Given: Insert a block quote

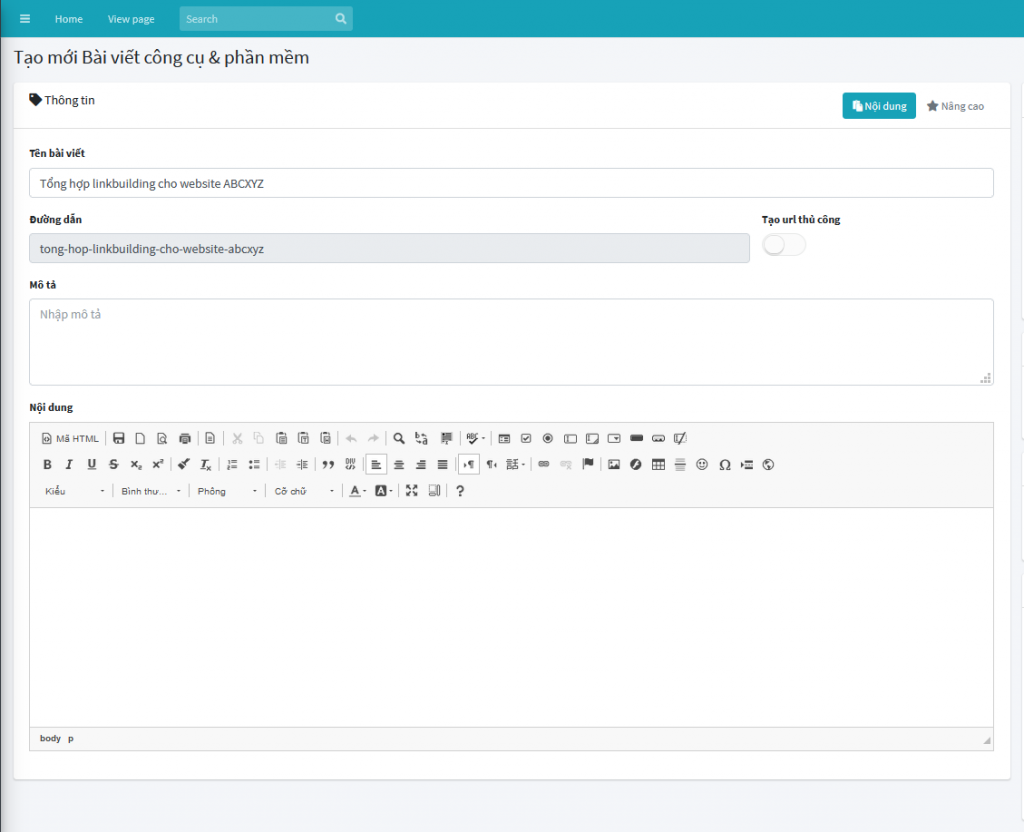Looking at the screenshot, I should pos(328,464).
